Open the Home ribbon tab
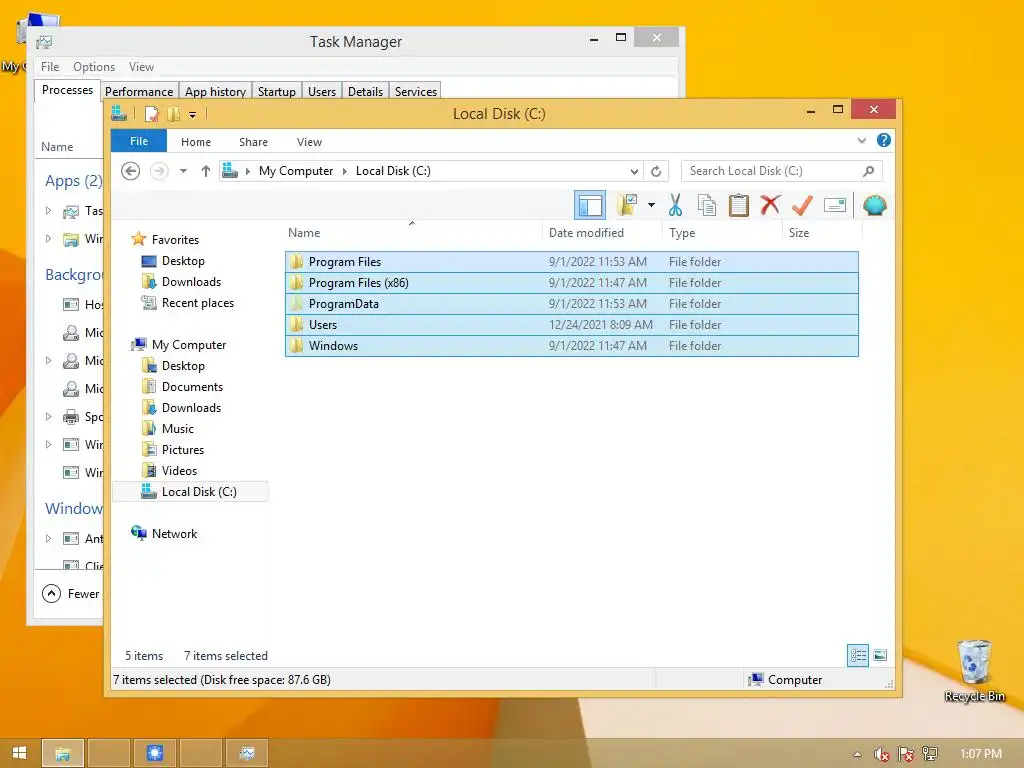The width and height of the screenshot is (1024, 768). coord(196,142)
